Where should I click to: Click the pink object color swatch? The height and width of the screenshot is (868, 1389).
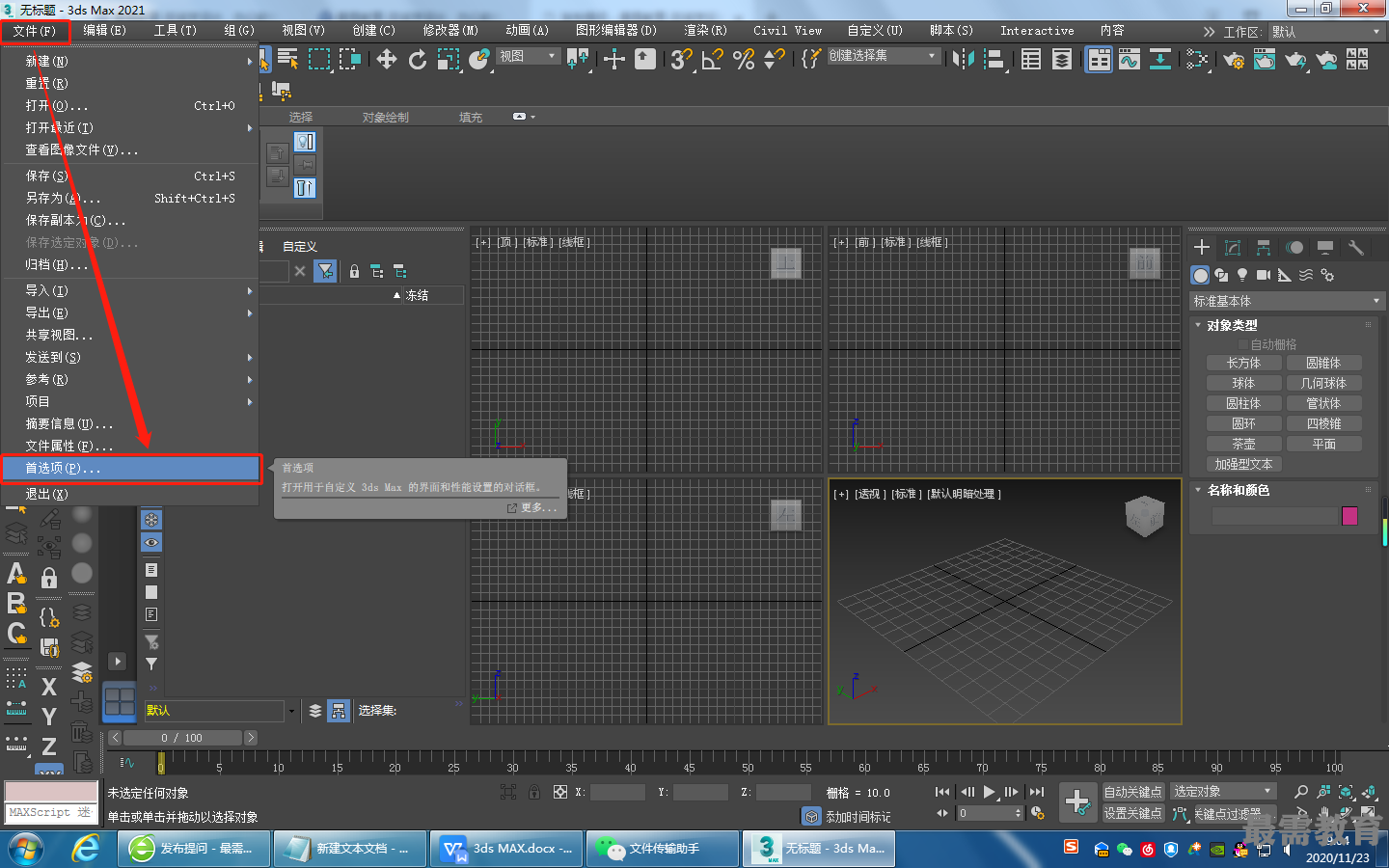coord(1349,516)
